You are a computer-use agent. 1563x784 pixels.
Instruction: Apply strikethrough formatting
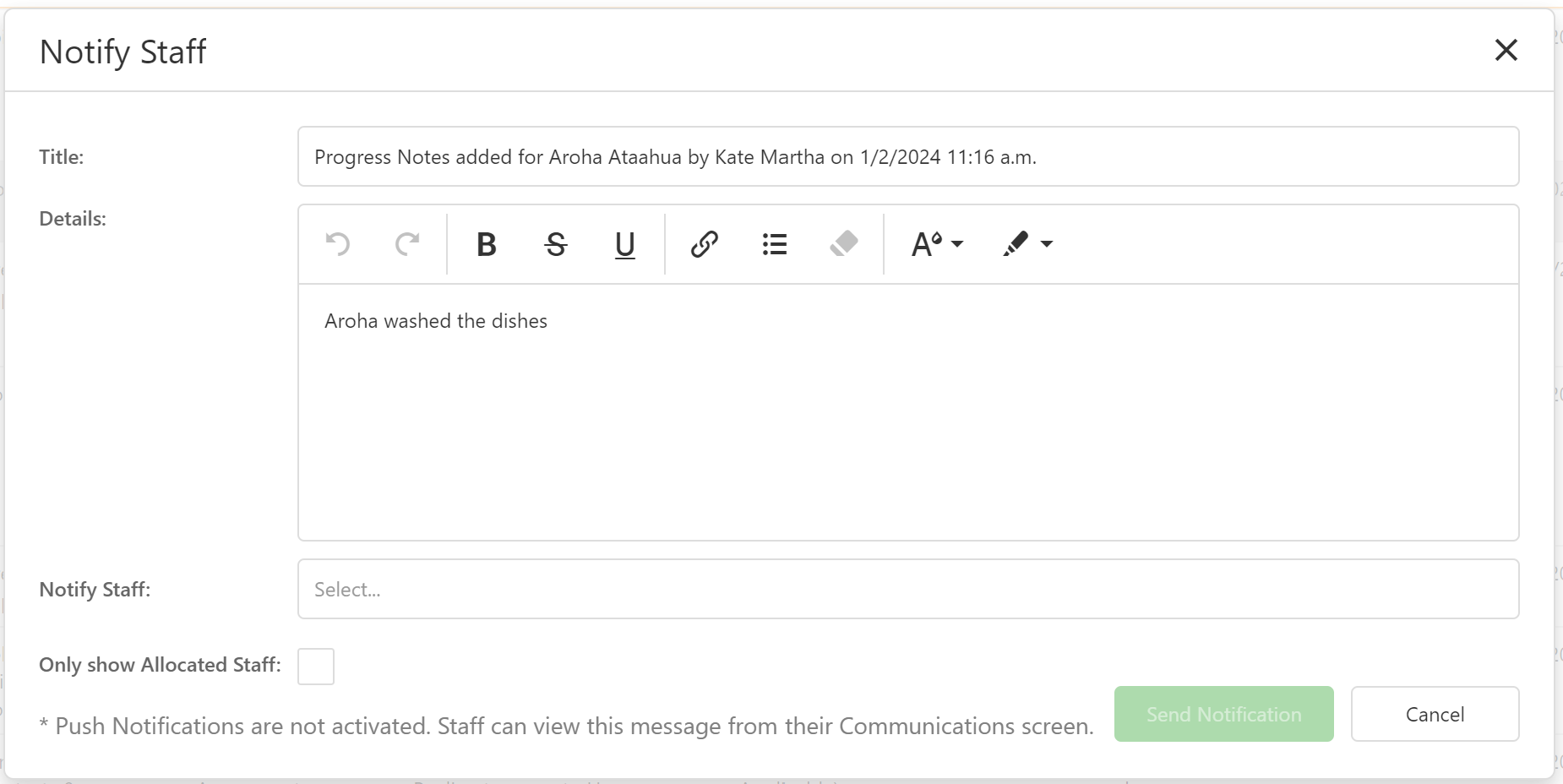coord(555,244)
